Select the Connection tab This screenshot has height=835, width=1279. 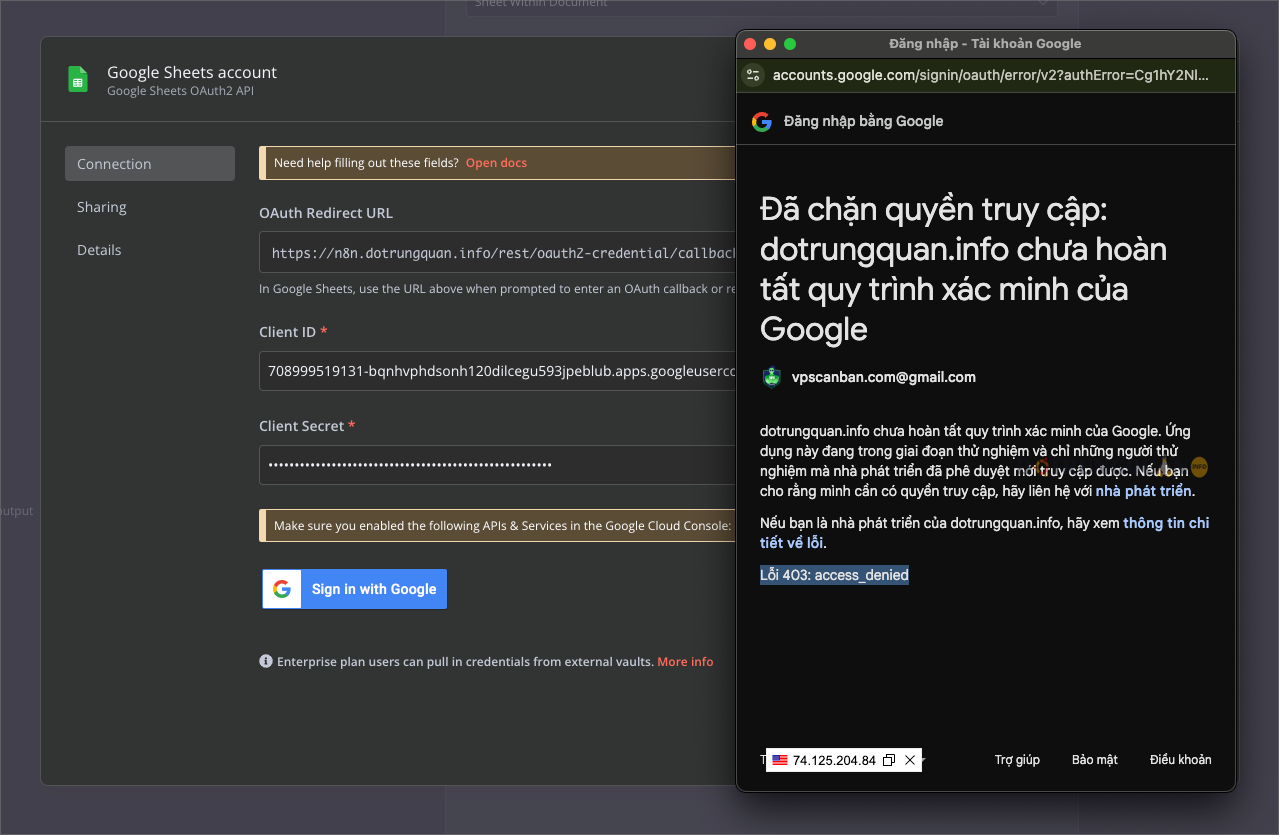click(150, 164)
